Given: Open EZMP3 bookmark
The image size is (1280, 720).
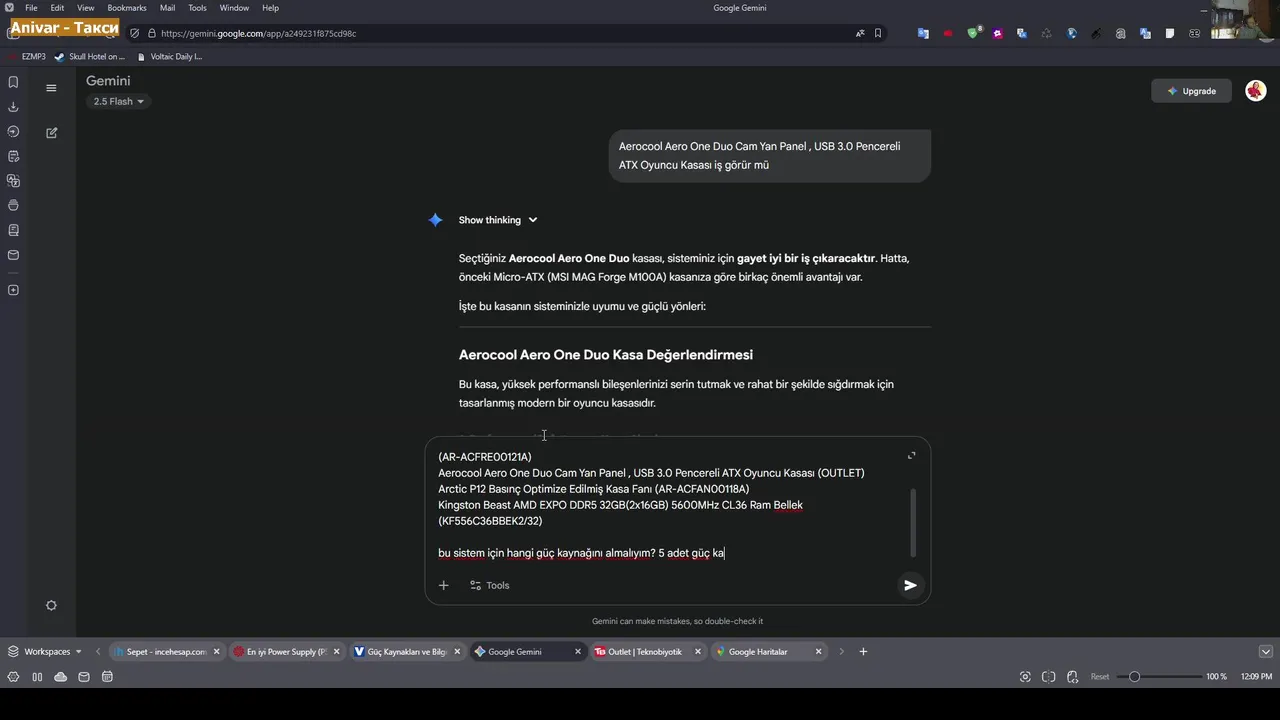Looking at the screenshot, I should [28, 57].
